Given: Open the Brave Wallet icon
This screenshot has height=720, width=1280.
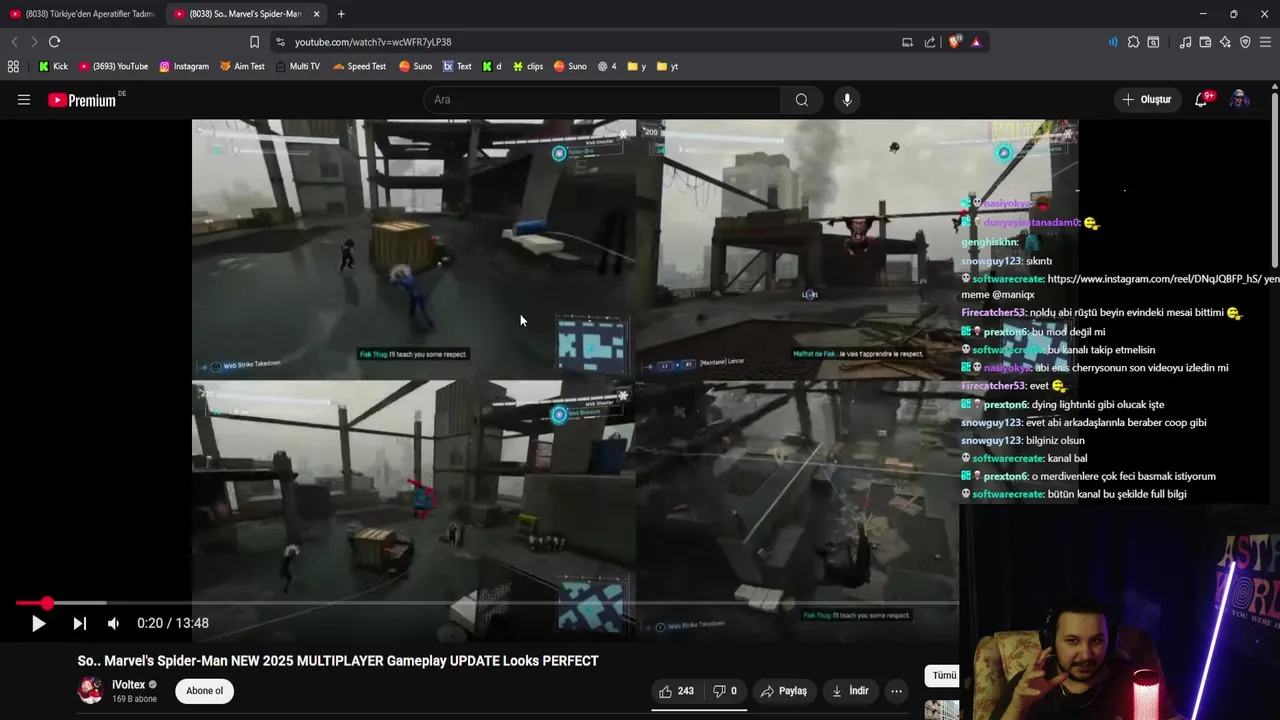Looking at the screenshot, I should coord(1205,42).
